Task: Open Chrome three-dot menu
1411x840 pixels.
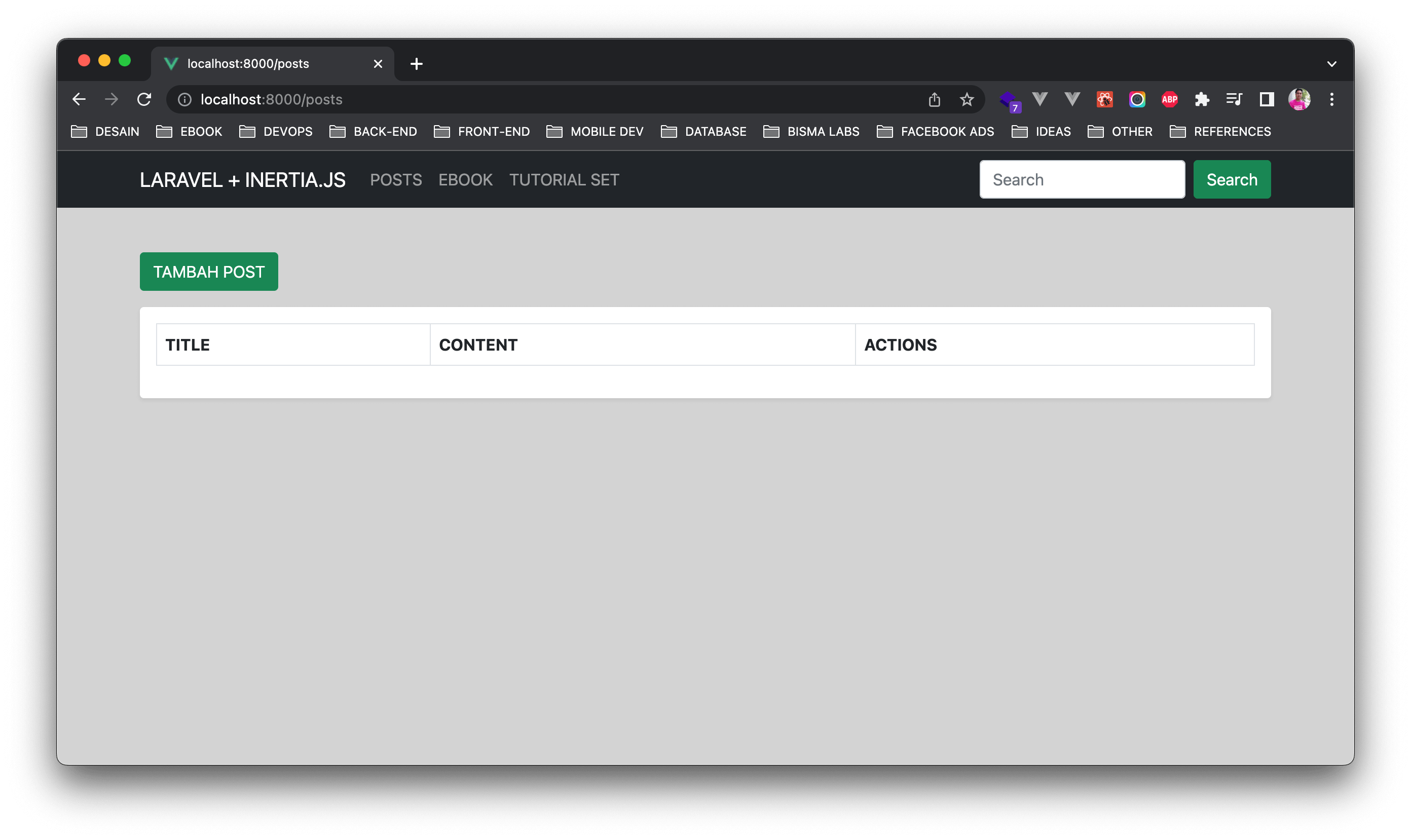Action: tap(1332, 100)
